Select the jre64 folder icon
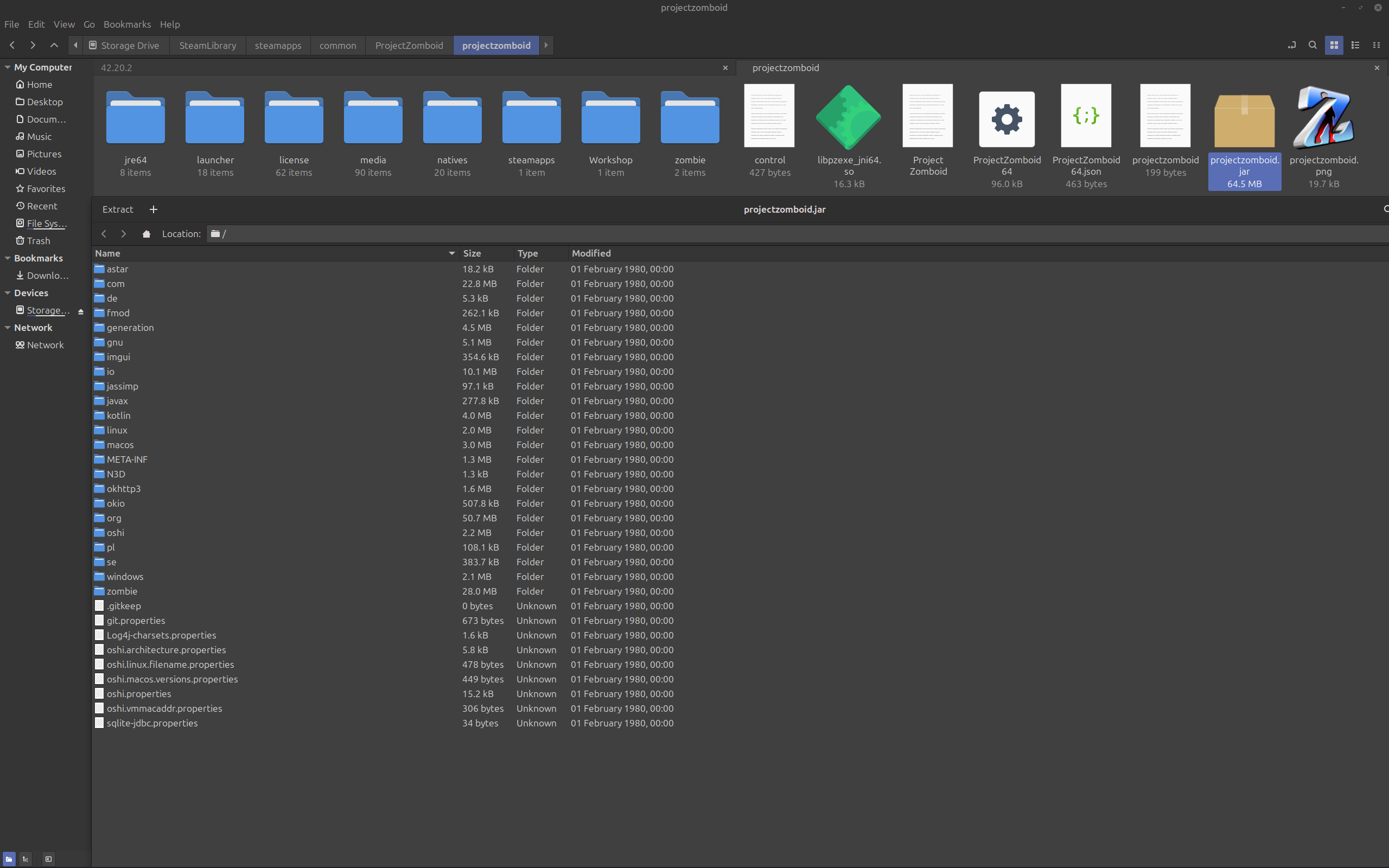The image size is (1389, 868). [136, 117]
